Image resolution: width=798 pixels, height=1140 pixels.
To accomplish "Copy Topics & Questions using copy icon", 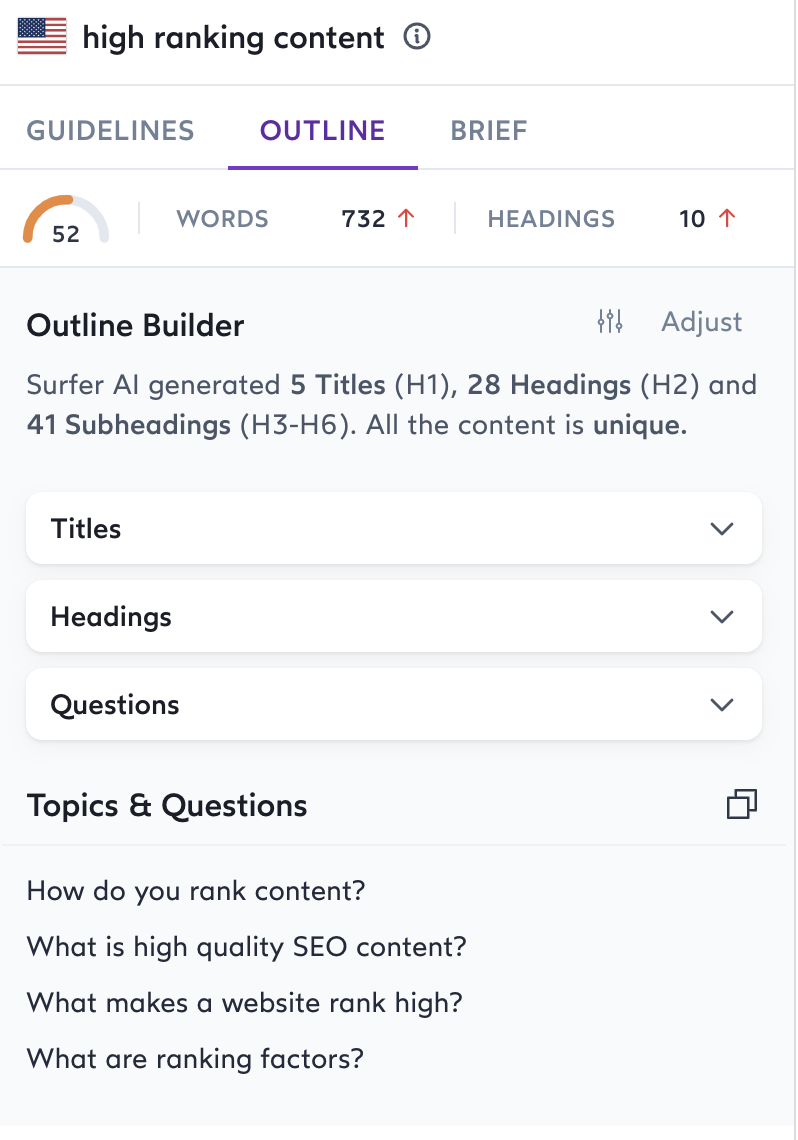I will pyautogui.click(x=742, y=804).
